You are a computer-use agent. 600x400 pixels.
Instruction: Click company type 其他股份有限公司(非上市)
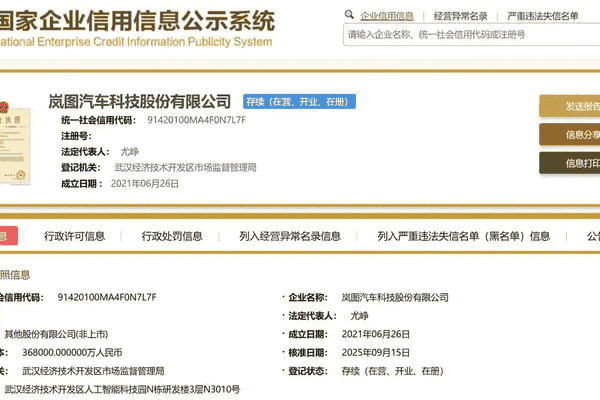pos(56,334)
